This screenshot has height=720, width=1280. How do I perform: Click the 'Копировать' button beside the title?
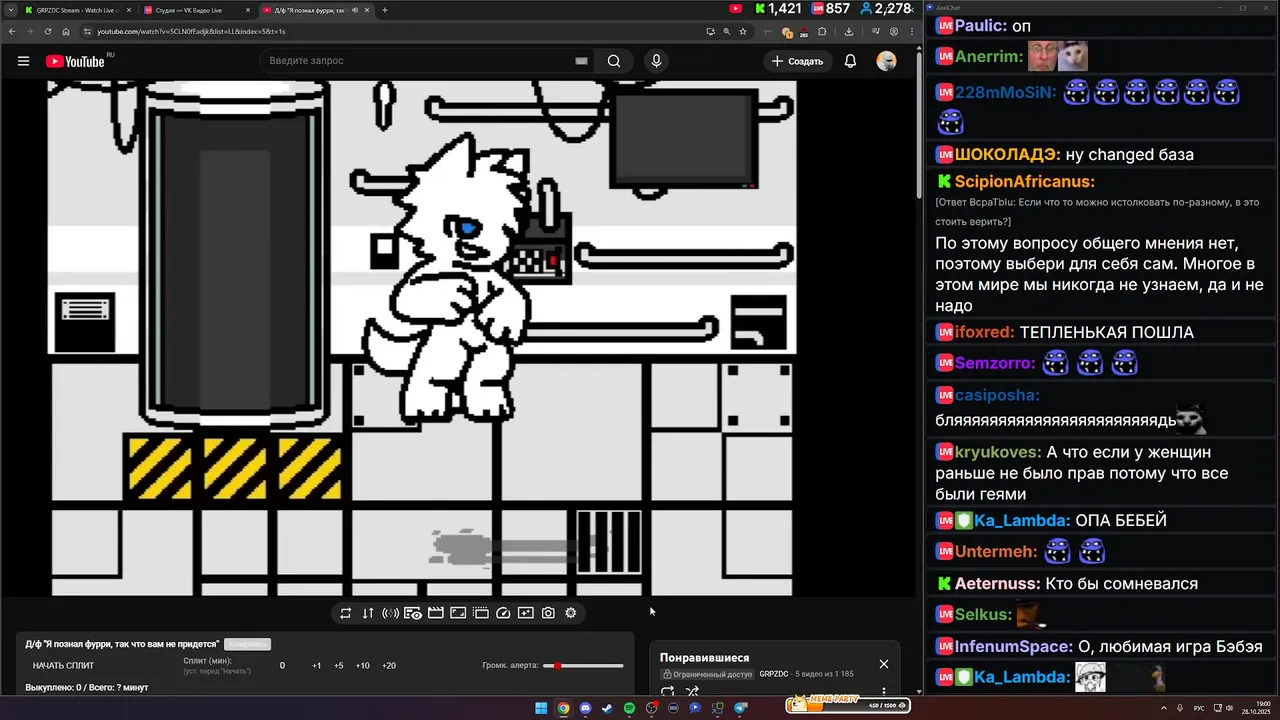[247, 644]
